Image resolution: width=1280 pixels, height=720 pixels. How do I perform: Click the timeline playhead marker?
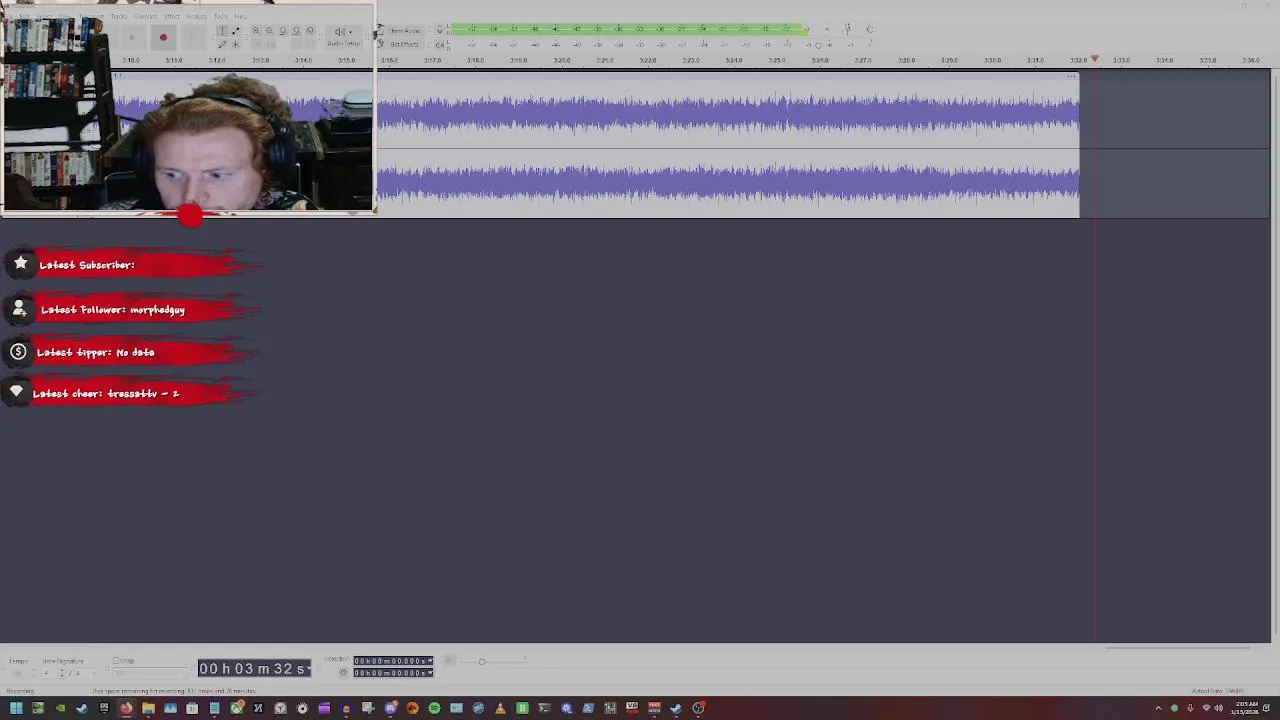click(x=1094, y=60)
